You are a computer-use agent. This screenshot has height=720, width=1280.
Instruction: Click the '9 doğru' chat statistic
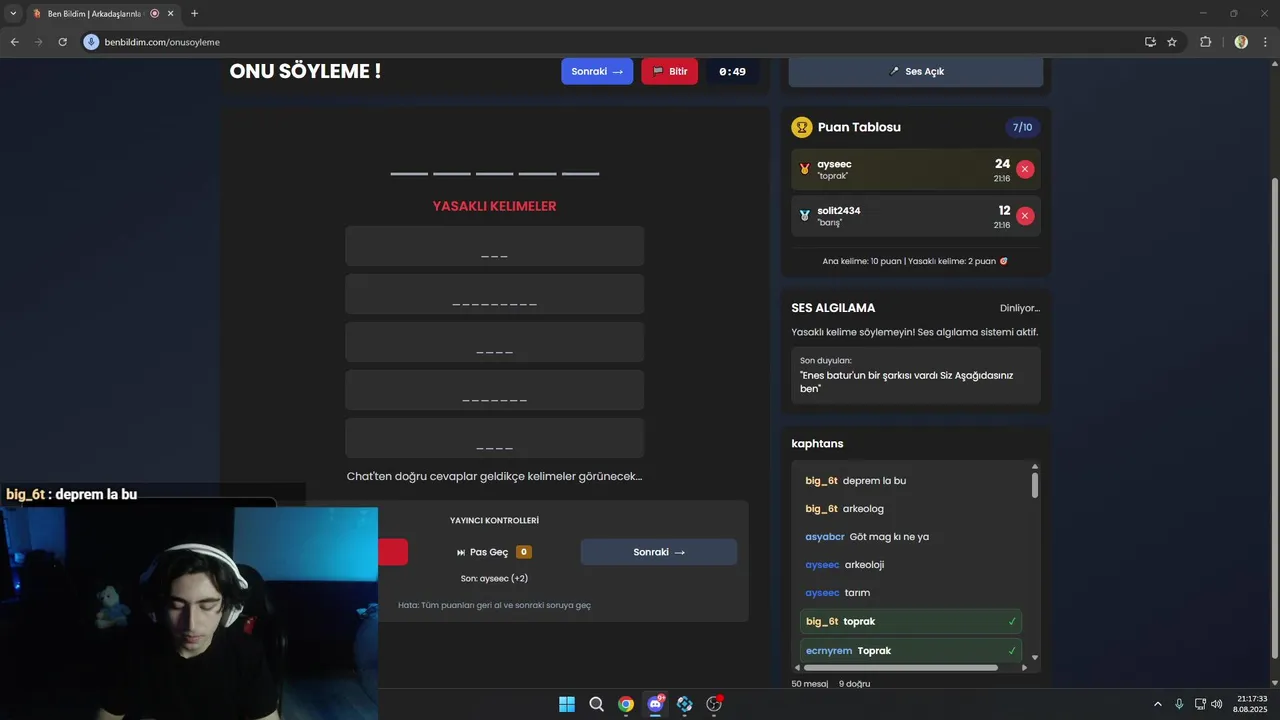(854, 684)
